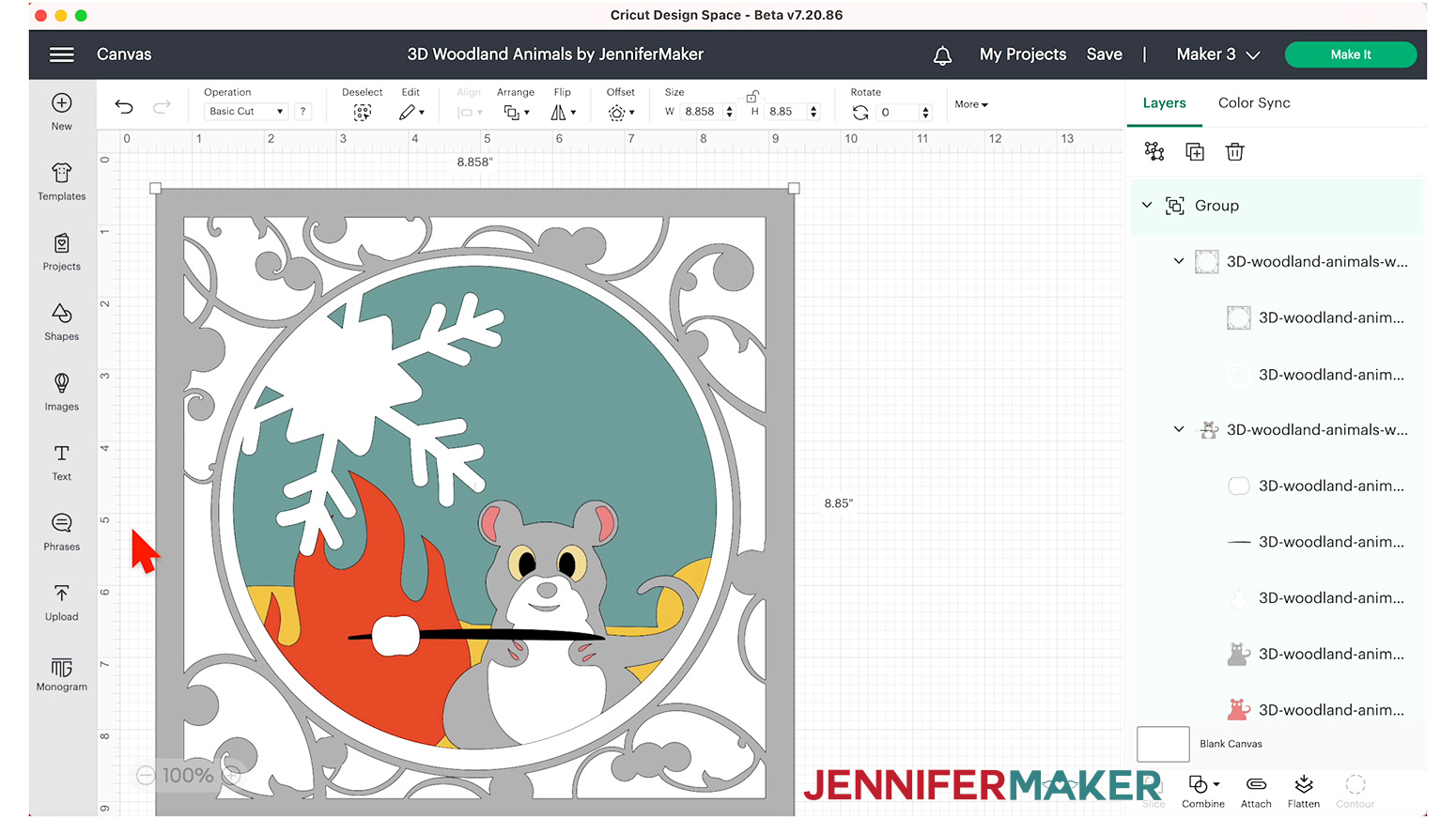Click the 100% zoom level indicator
Image resolution: width=1456 pixels, height=819 pixels.
tap(188, 775)
